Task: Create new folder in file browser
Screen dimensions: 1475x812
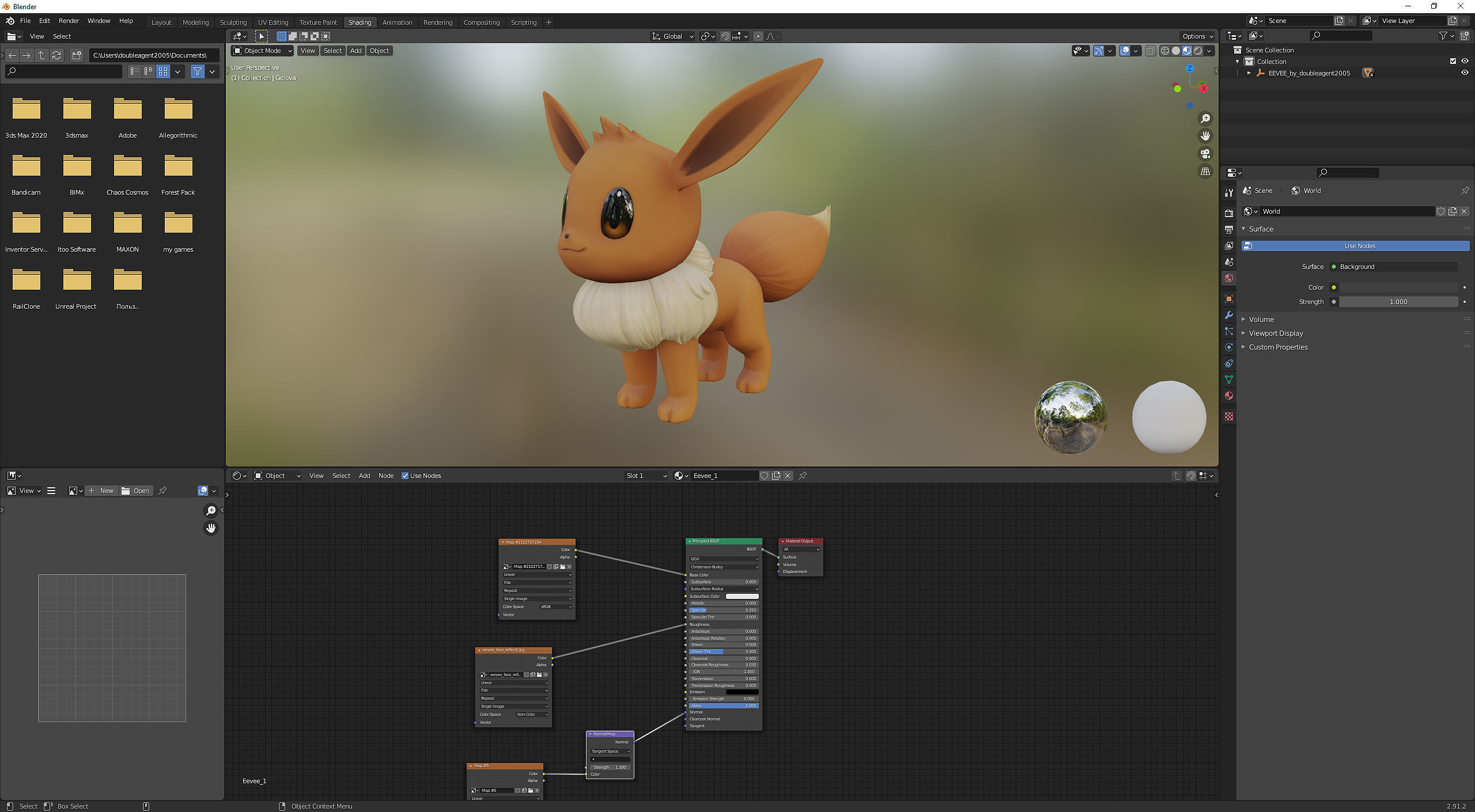Action: [77, 55]
